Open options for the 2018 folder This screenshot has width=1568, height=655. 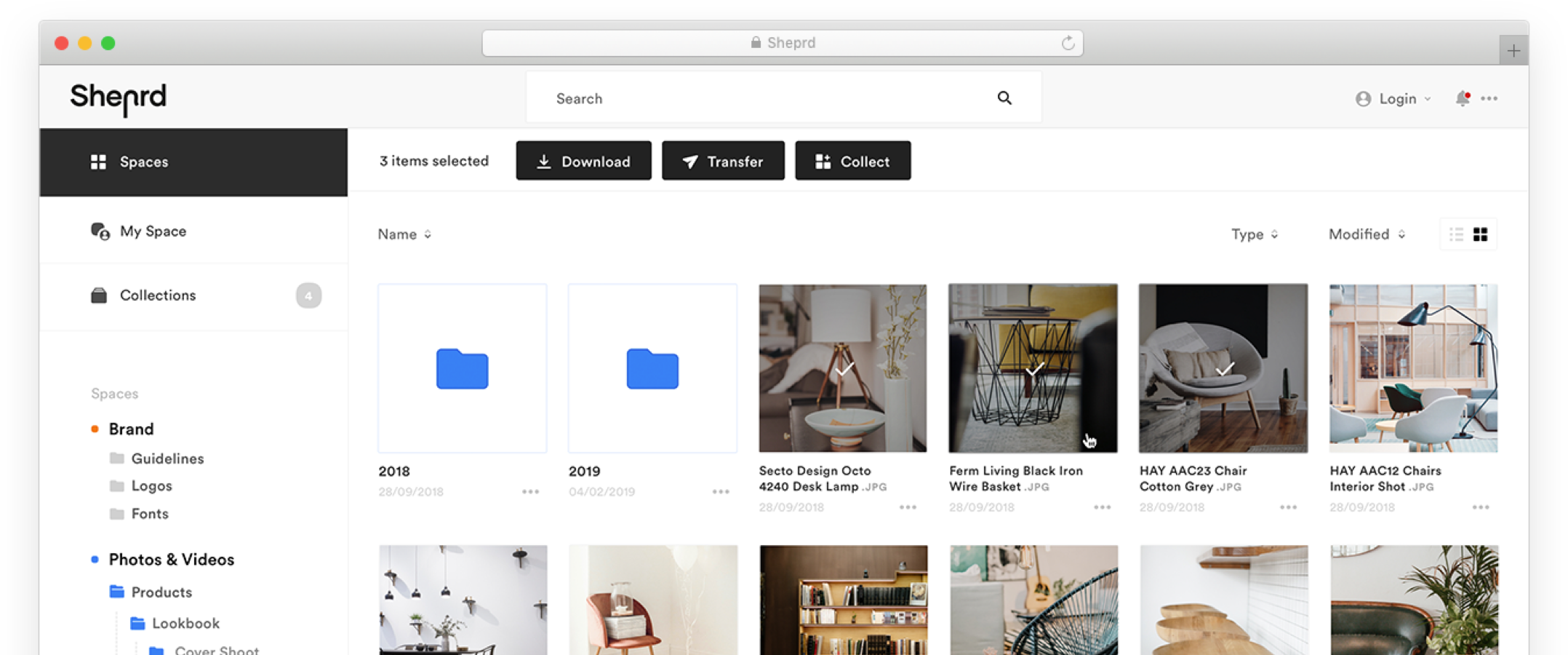[x=530, y=492]
